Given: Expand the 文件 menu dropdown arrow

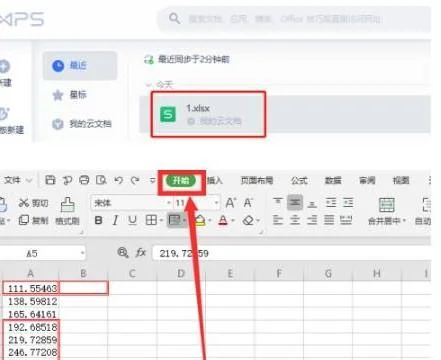Looking at the screenshot, I should 29,181.
